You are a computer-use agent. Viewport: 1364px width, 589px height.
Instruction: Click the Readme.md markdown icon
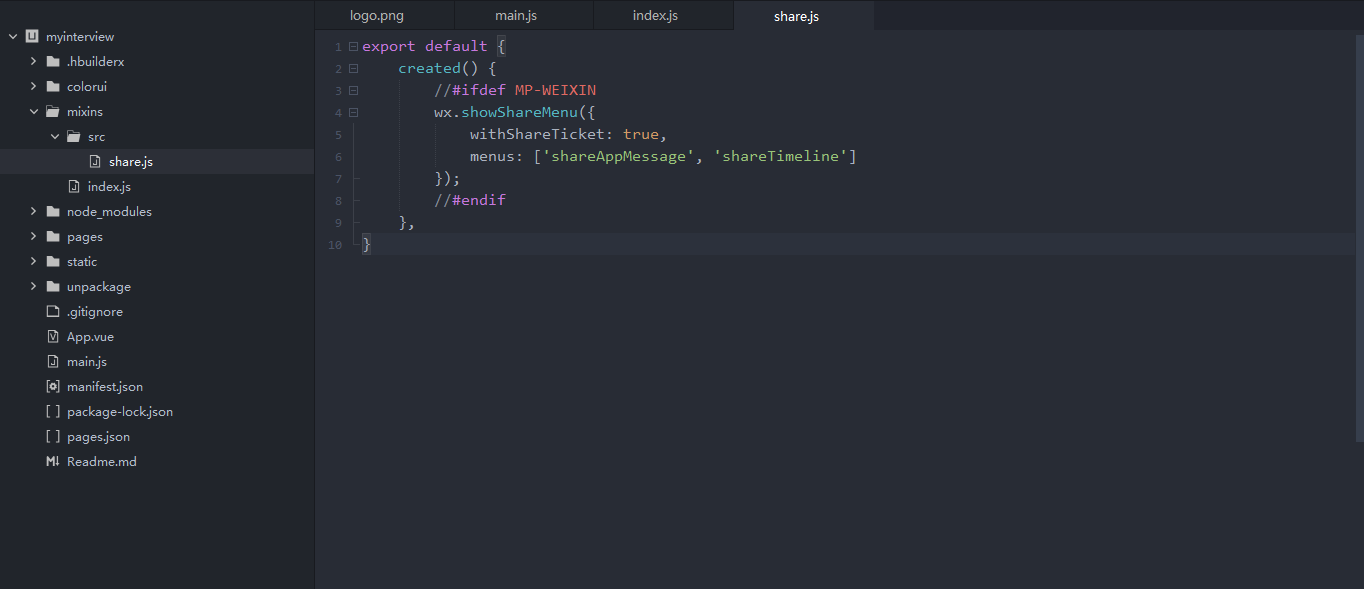point(53,461)
